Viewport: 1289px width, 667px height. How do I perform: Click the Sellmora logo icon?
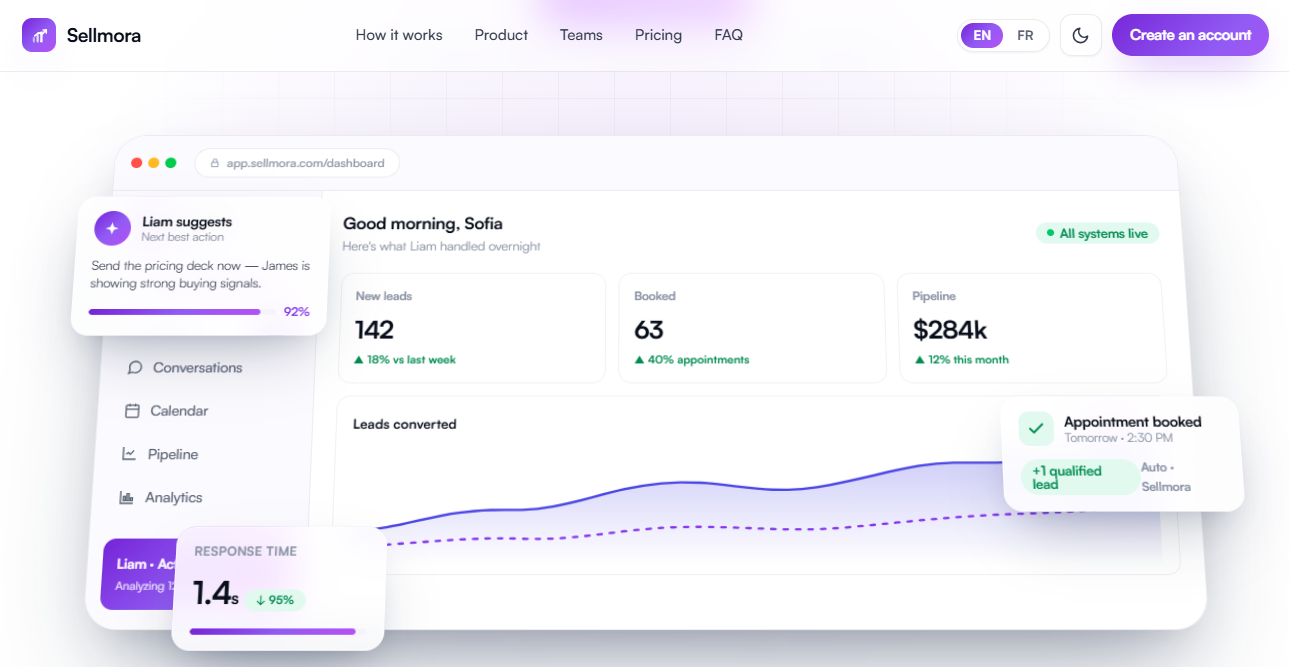click(x=39, y=35)
